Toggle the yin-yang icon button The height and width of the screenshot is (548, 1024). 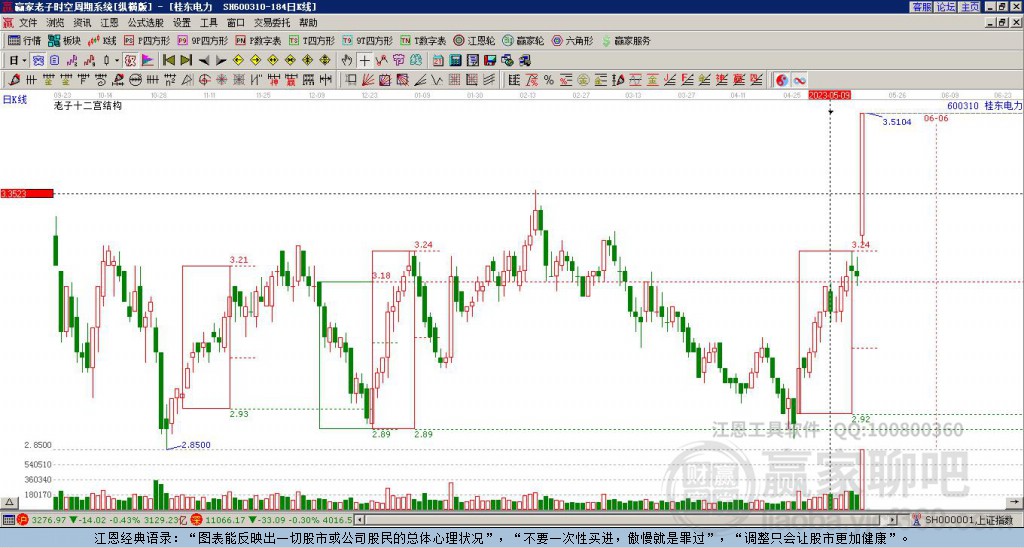coord(782,80)
